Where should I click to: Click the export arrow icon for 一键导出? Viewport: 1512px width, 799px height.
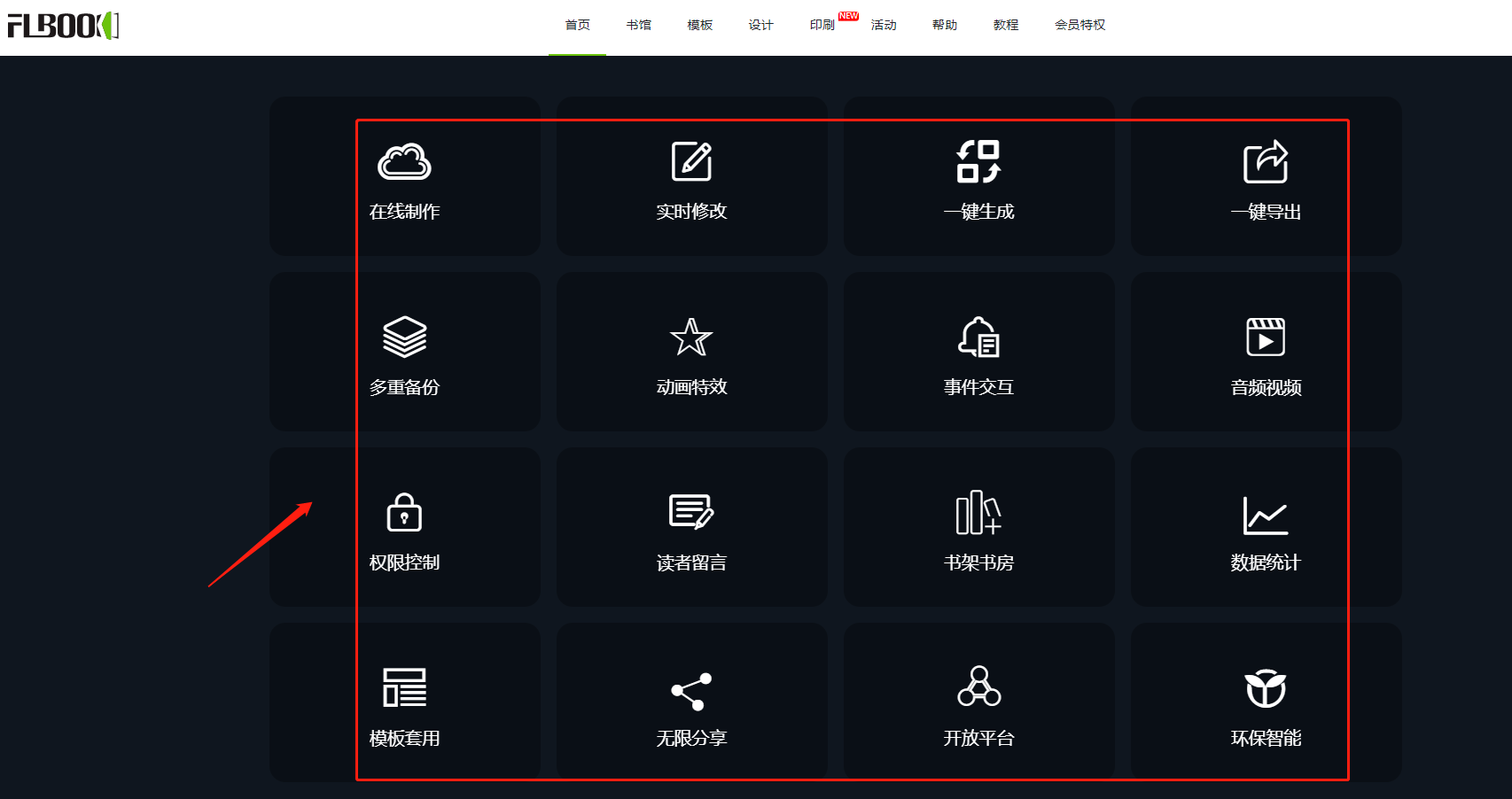[x=1266, y=161]
